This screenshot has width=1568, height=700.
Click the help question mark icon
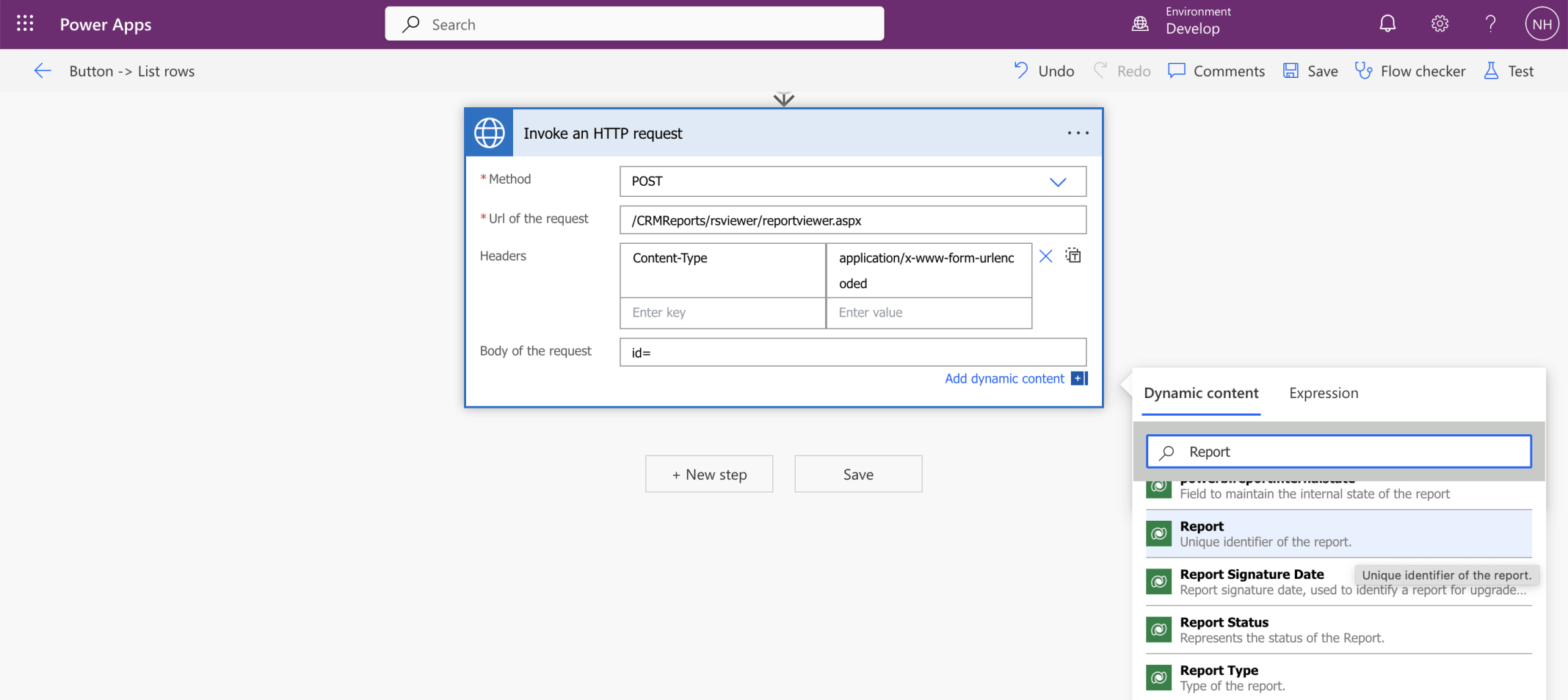(x=1490, y=24)
